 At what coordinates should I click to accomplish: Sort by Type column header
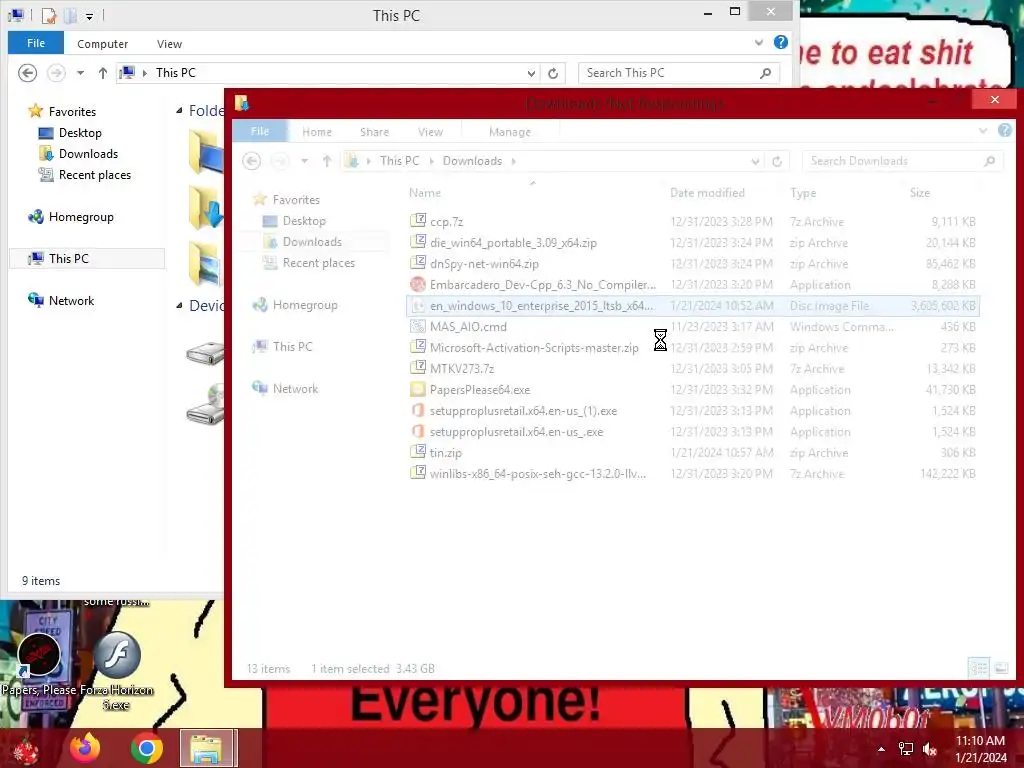[803, 193]
